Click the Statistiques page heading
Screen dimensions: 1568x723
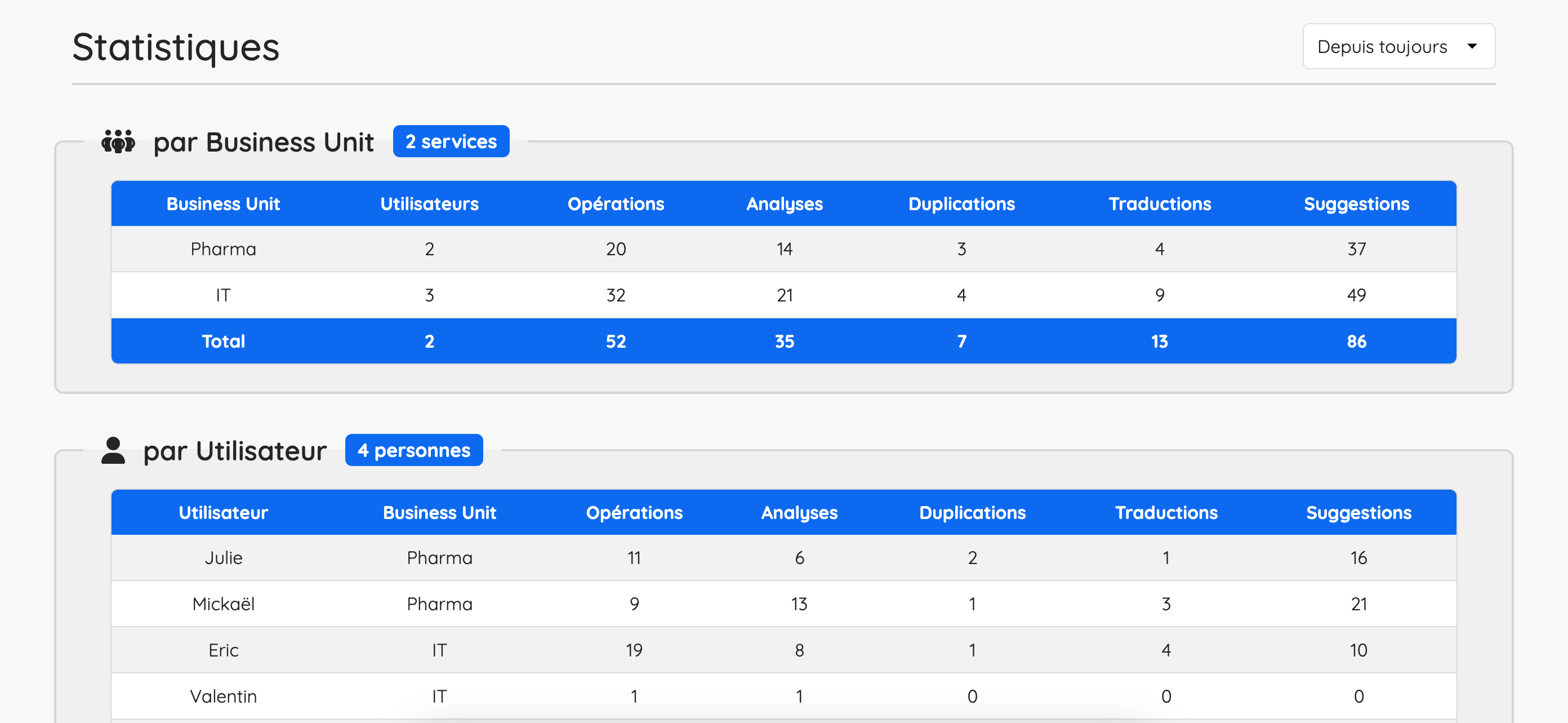click(176, 47)
